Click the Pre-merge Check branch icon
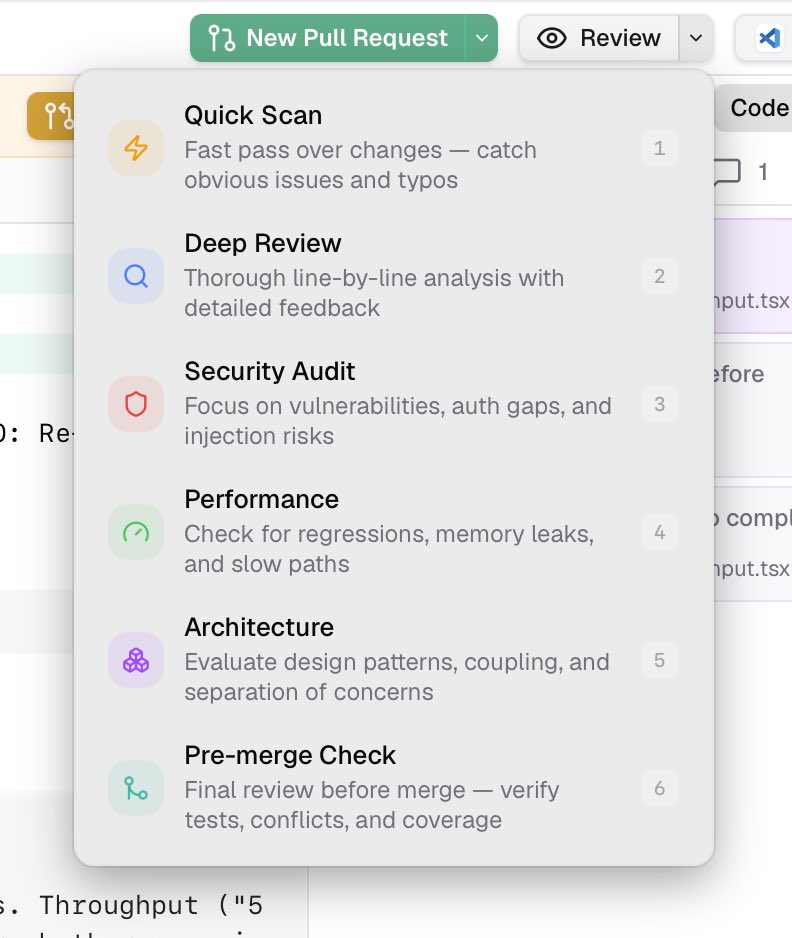 [x=136, y=788]
